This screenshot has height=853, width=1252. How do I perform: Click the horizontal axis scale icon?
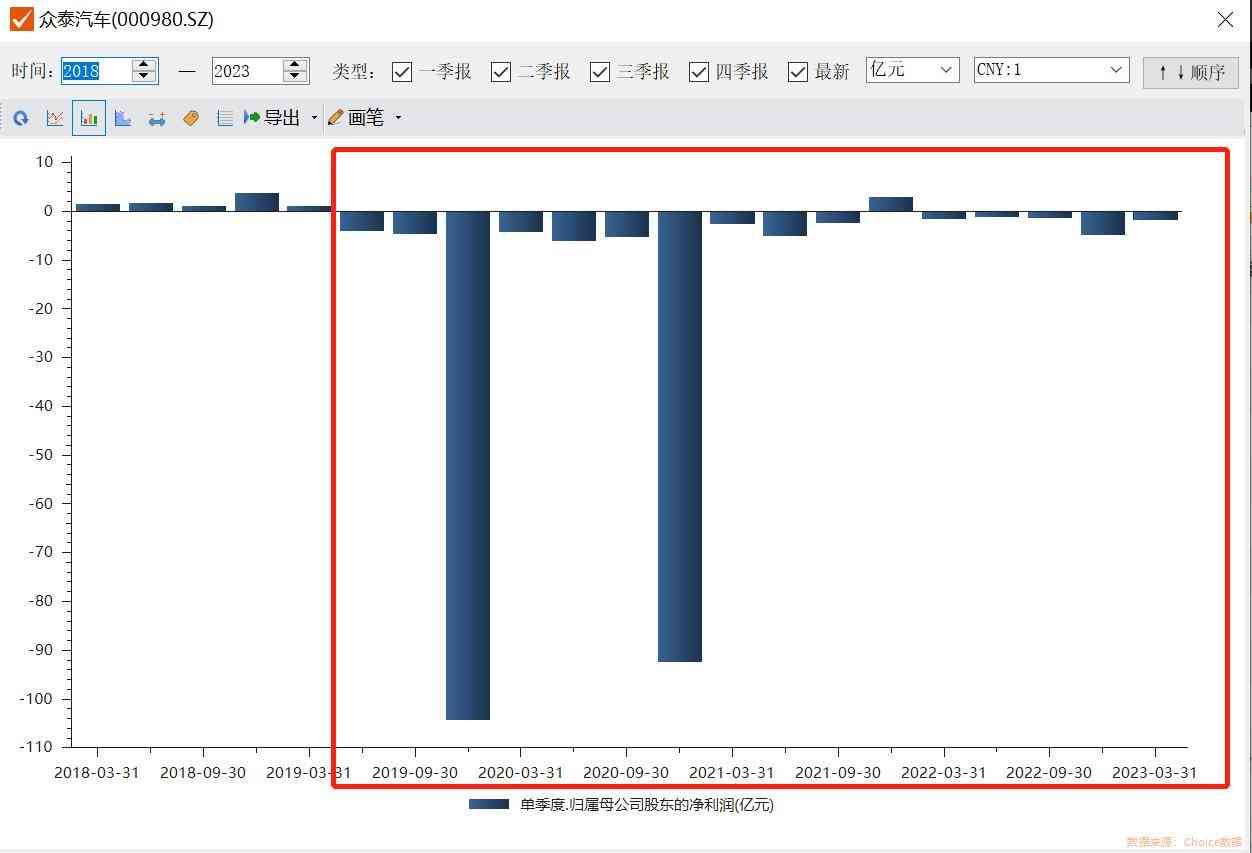tap(157, 118)
